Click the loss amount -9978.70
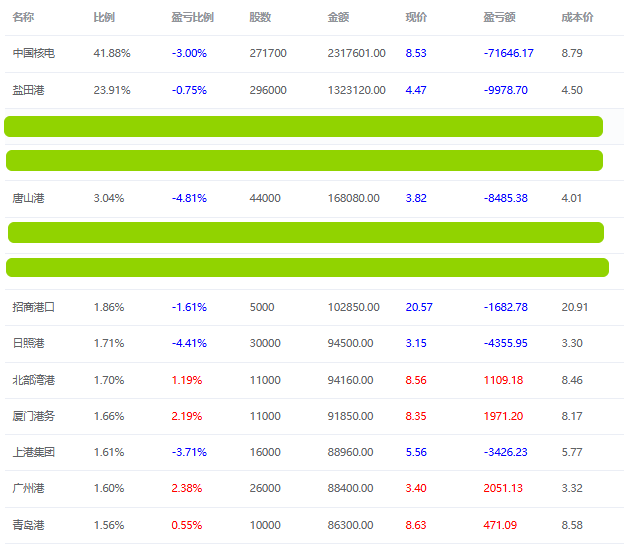Viewport: 624px width, 544px height. pos(505,90)
